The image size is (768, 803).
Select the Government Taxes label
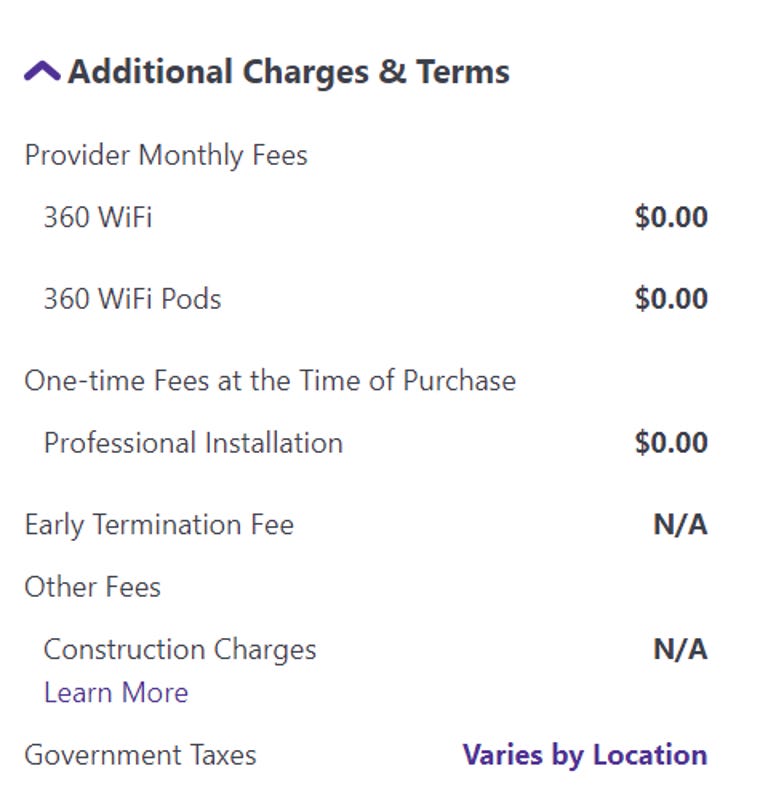pyautogui.click(x=140, y=755)
